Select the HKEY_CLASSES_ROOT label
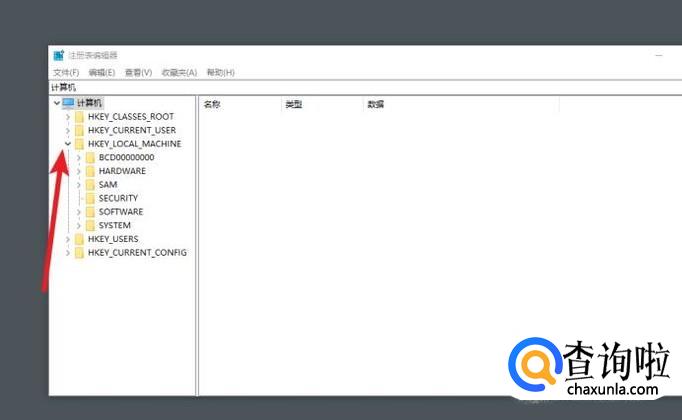The width and height of the screenshot is (682, 420). tap(131, 117)
